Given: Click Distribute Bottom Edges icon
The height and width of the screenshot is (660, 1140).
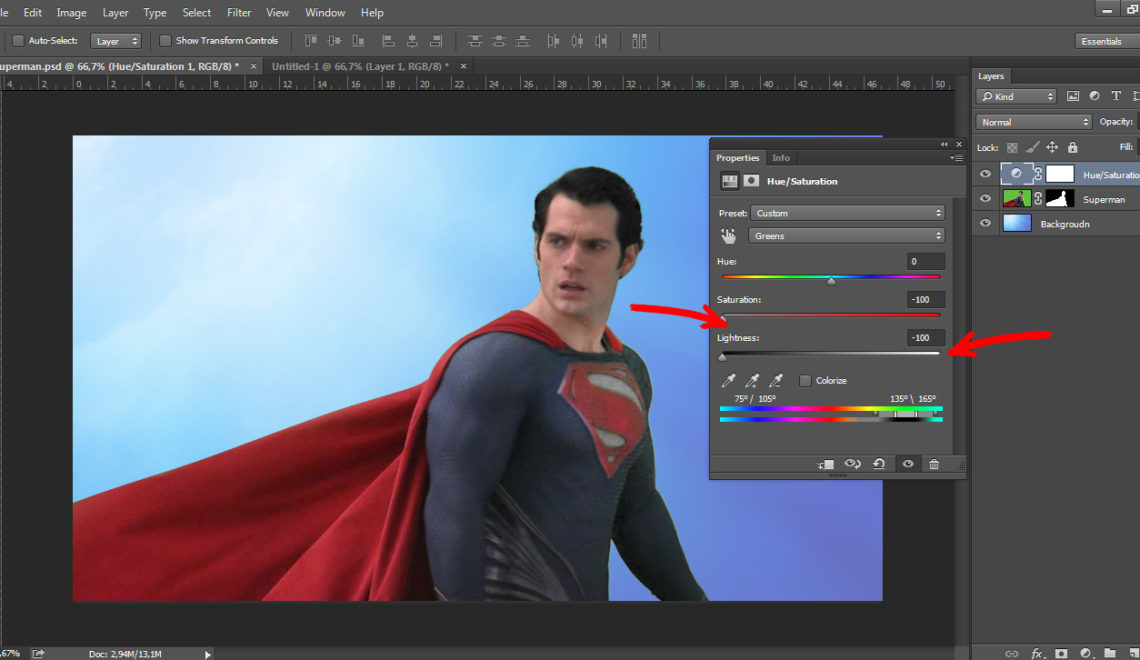Looking at the screenshot, I should [523, 41].
